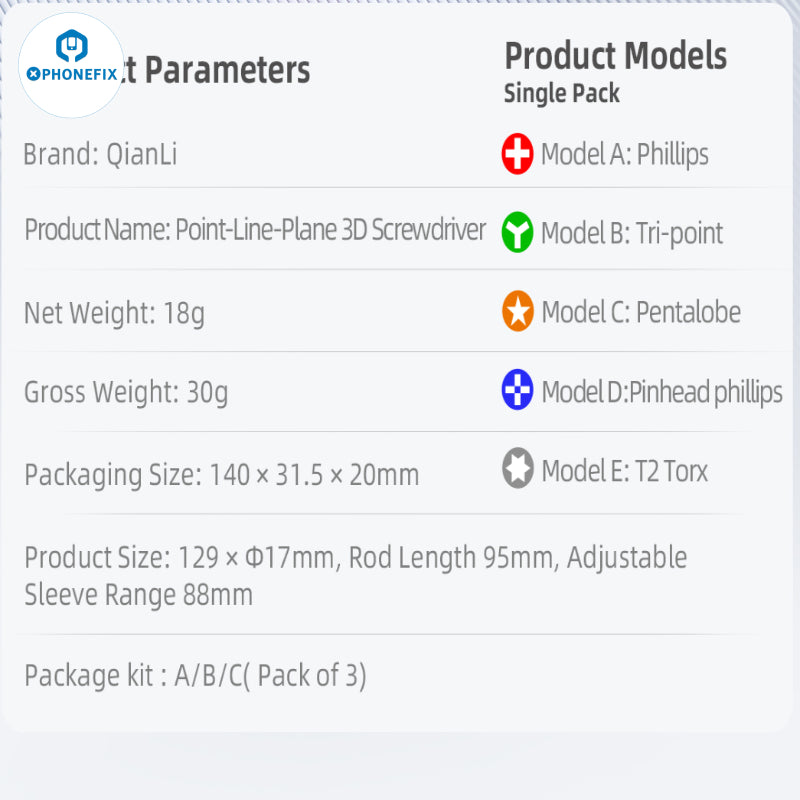800x800 pixels.
Task: Click the Product Models heading
Action: [615, 56]
